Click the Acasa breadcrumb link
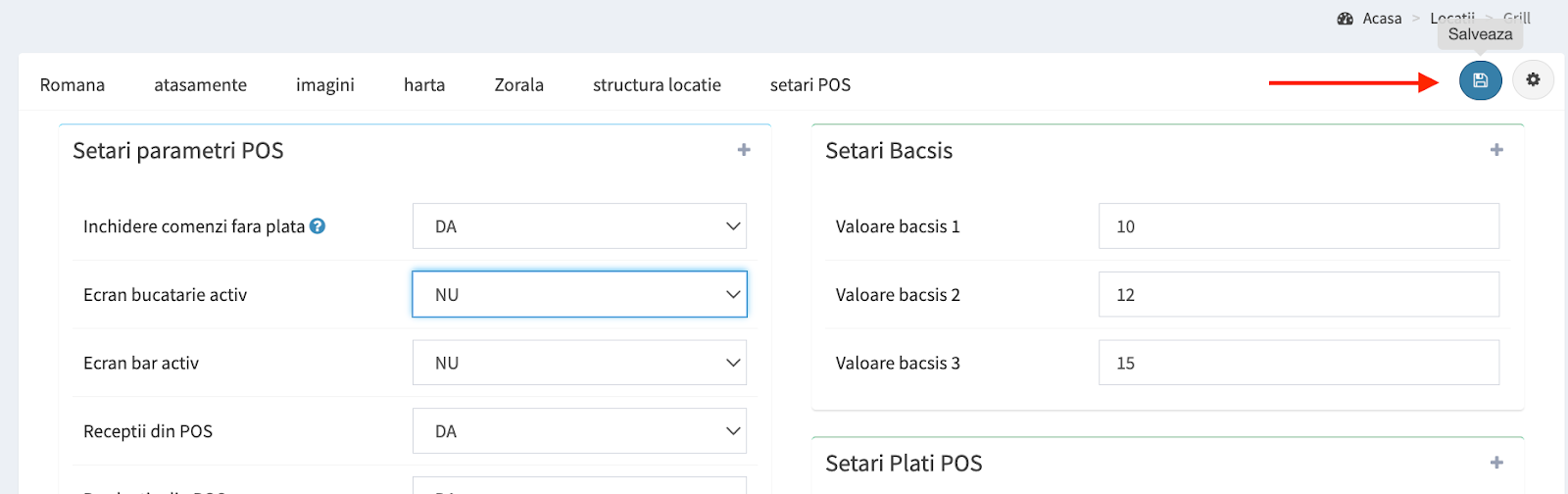This screenshot has height=494, width=1568. click(x=1382, y=19)
